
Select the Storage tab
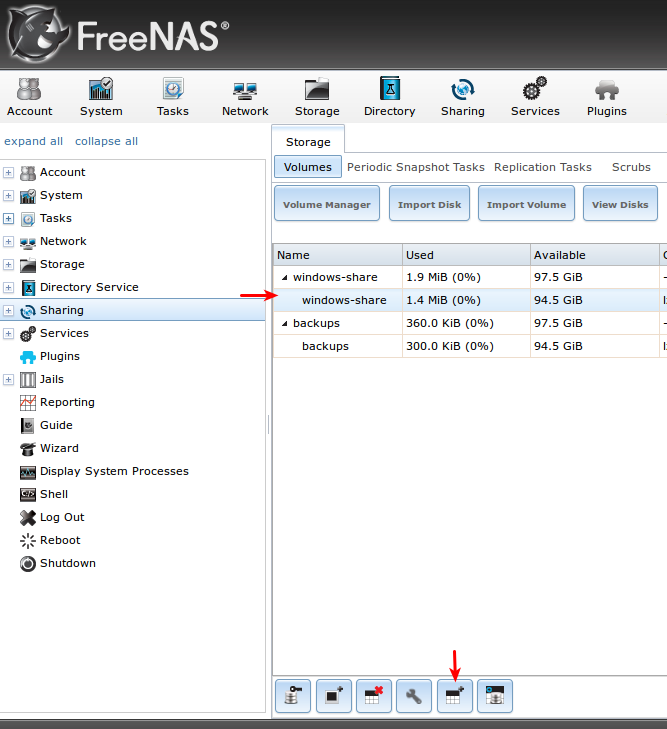[x=308, y=142]
